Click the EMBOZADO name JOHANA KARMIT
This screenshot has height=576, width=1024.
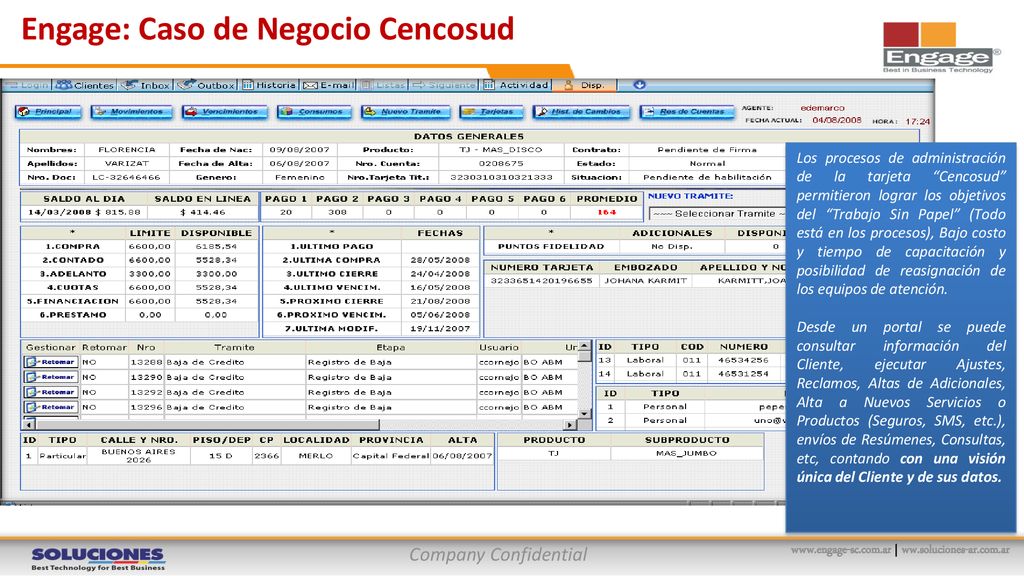click(645, 281)
